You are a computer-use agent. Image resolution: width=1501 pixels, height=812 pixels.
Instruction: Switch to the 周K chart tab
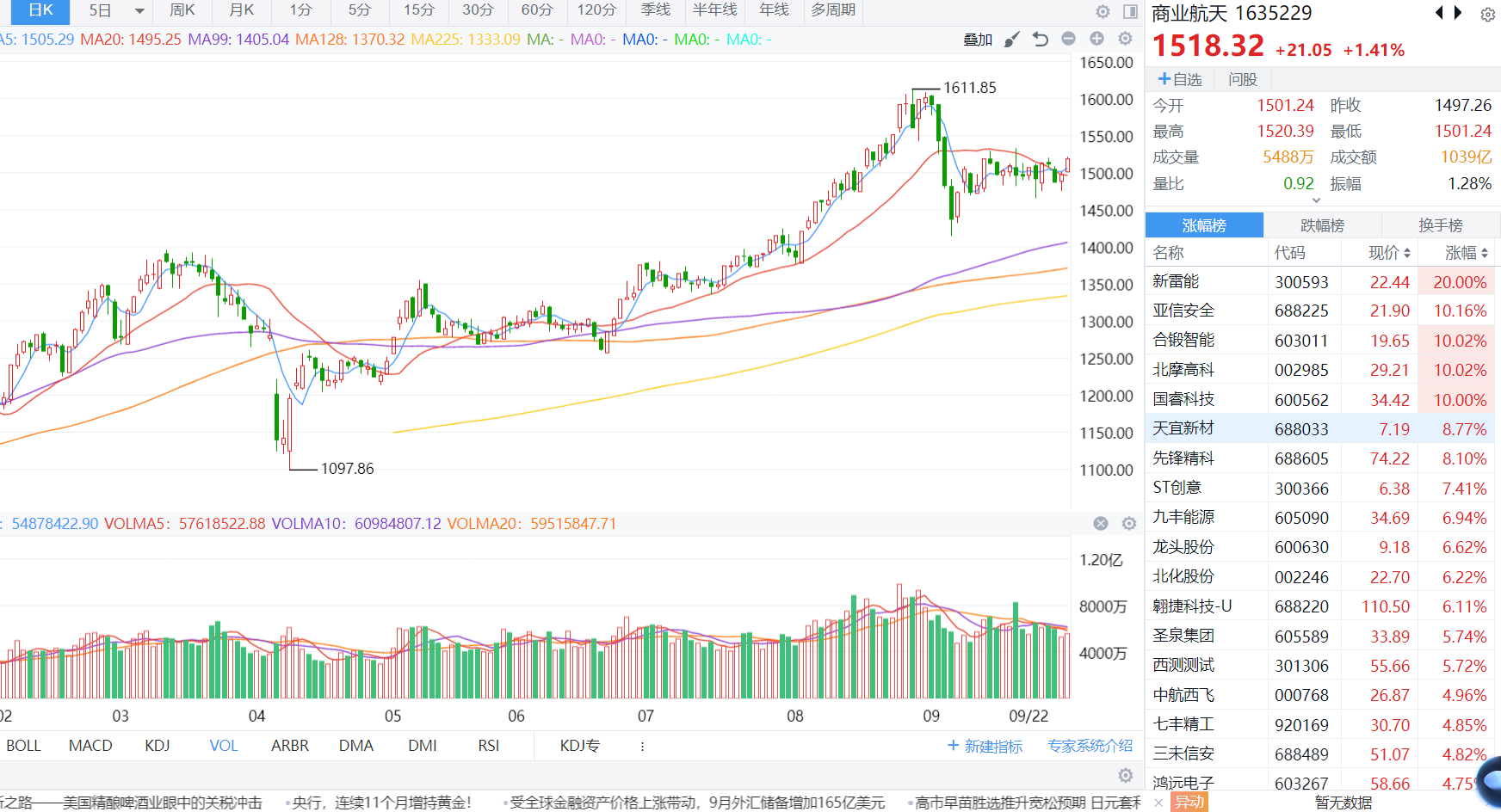(x=182, y=10)
